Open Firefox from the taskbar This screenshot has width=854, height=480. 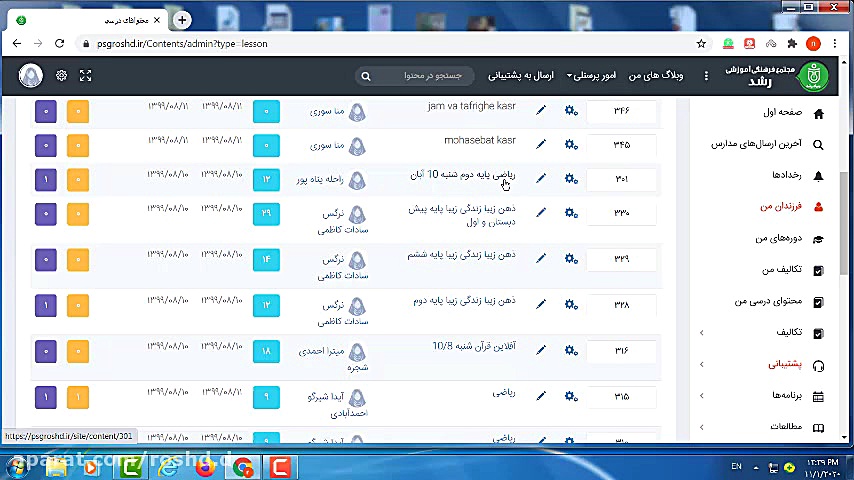205,467
